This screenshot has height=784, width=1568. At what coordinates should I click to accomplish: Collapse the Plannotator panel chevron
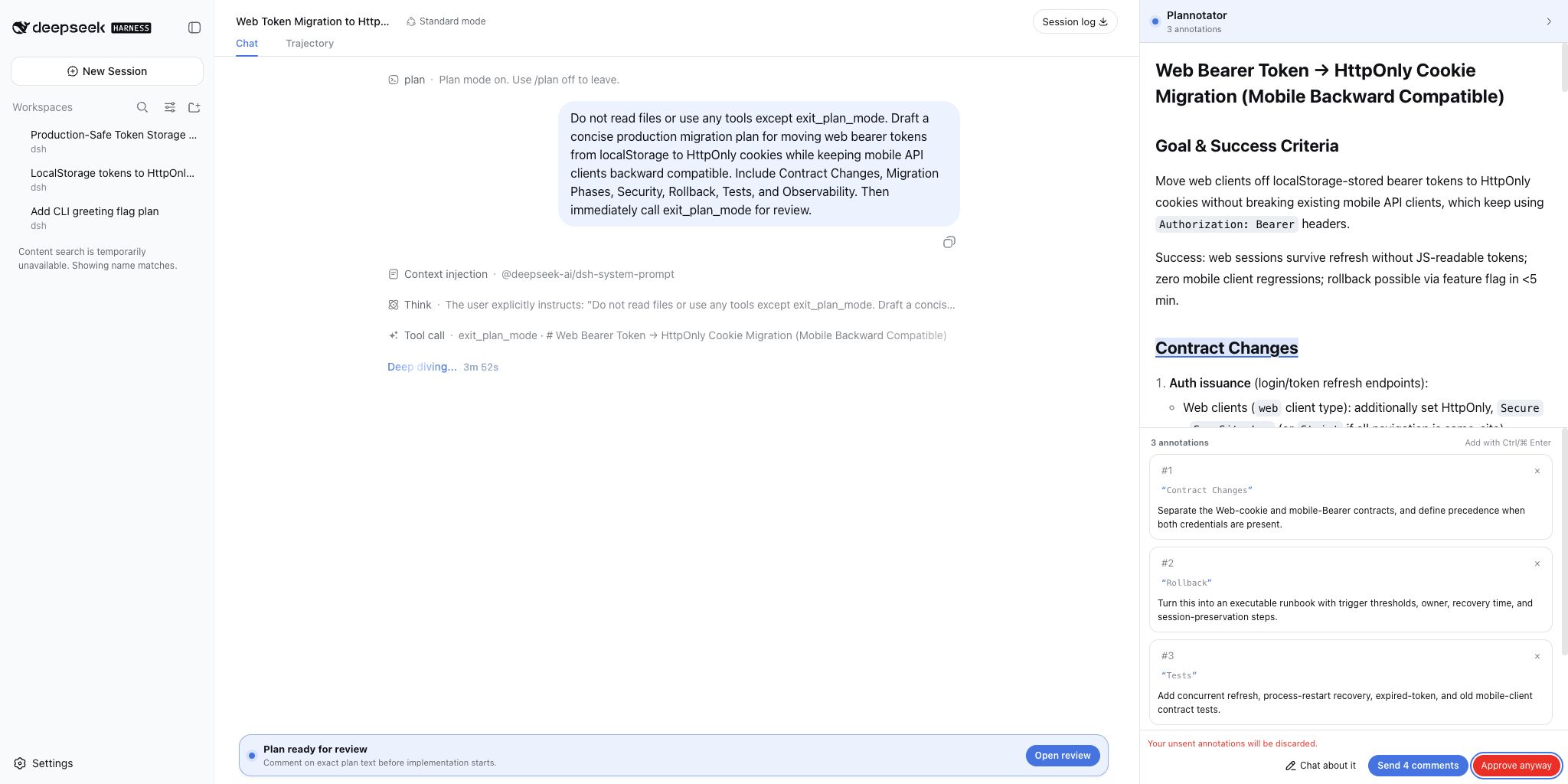coord(1549,21)
